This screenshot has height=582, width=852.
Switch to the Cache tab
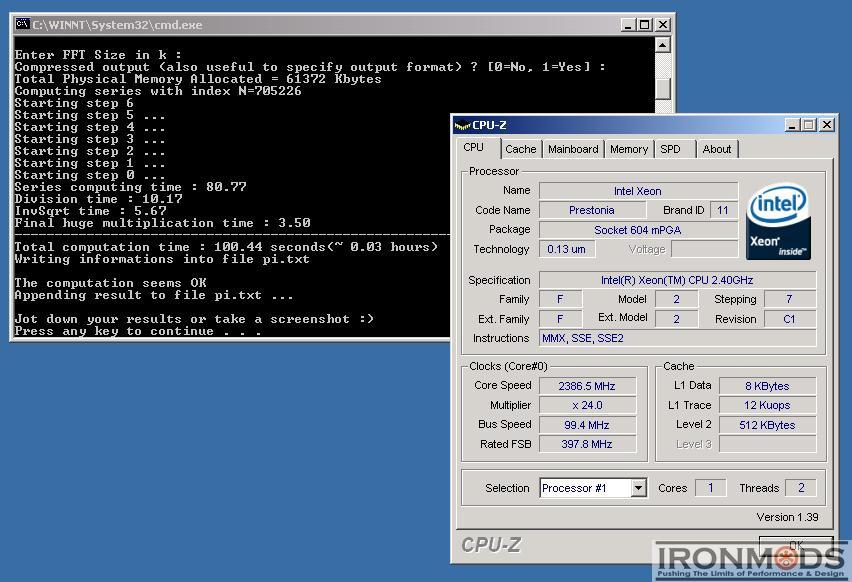click(x=521, y=149)
